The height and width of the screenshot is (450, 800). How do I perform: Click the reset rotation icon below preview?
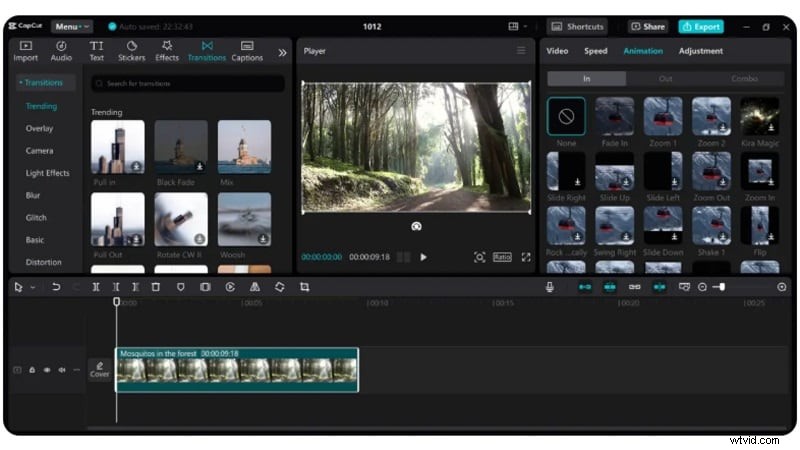click(x=416, y=227)
